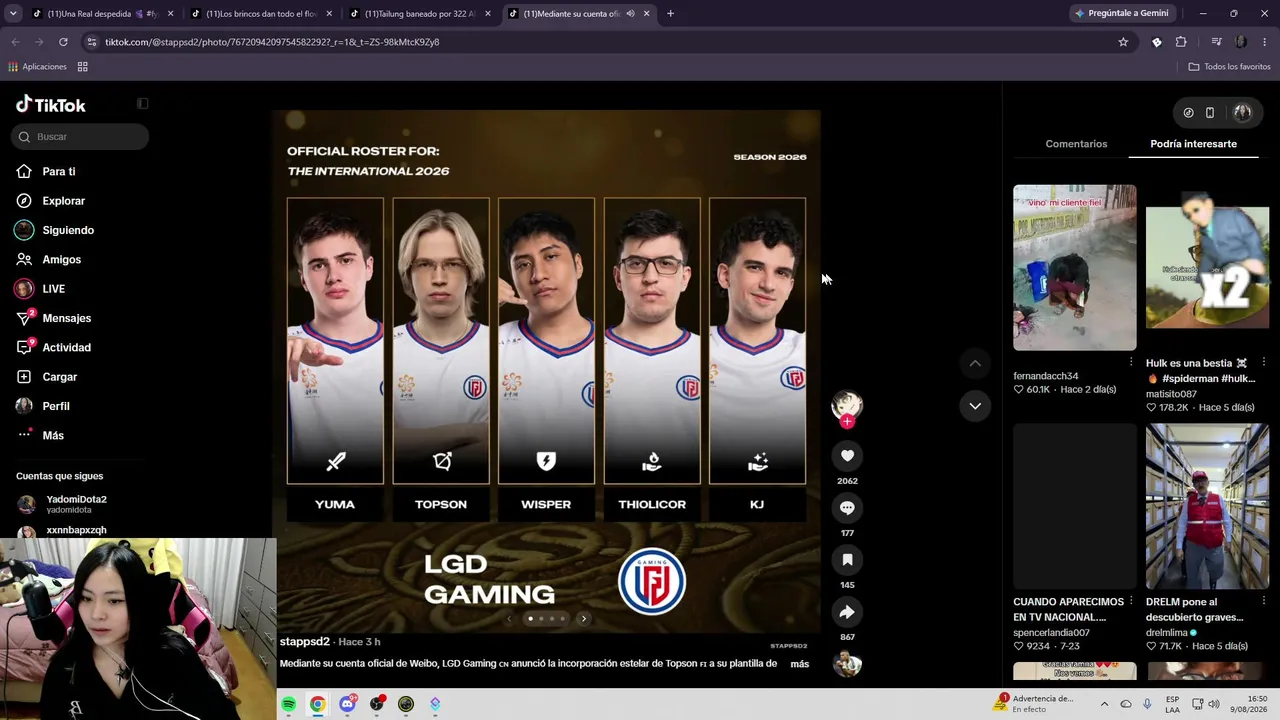Screen dimensions: 1280x720
Task: Open Mensajes inbox
Action: pos(66,318)
